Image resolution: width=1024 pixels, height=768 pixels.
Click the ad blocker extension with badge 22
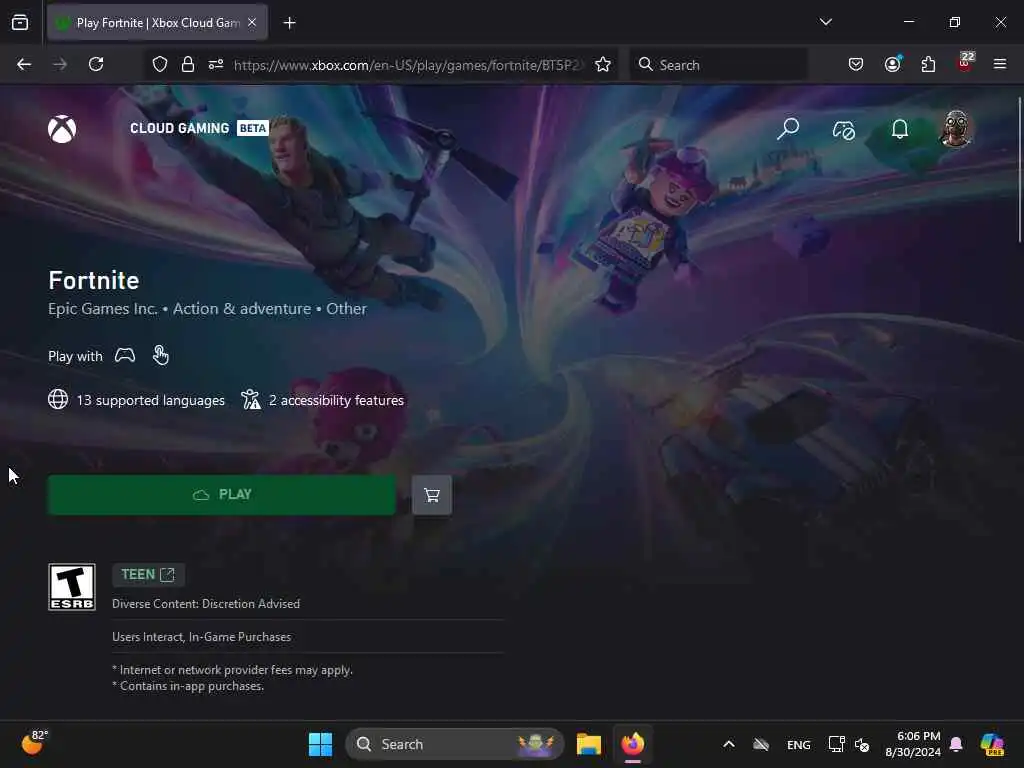coord(965,63)
